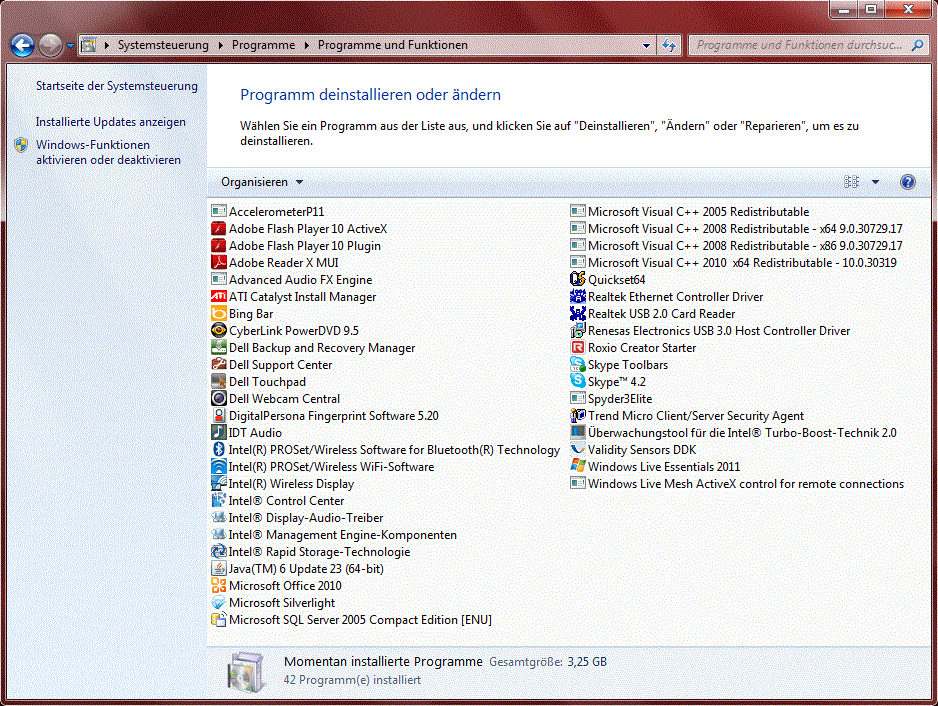This screenshot has width=938, height=706.
Task: Click the Dell Support Center icon
Action: [219, 364]
